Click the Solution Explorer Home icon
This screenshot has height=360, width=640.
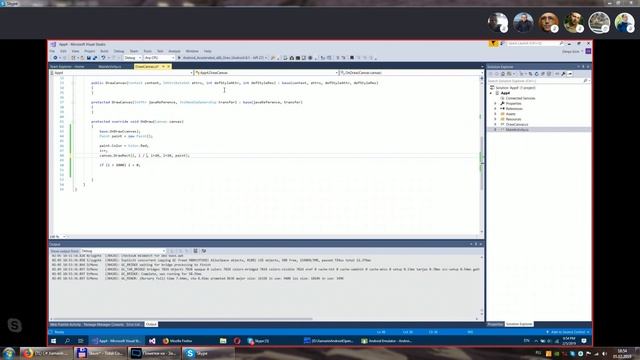pos(502,74)
